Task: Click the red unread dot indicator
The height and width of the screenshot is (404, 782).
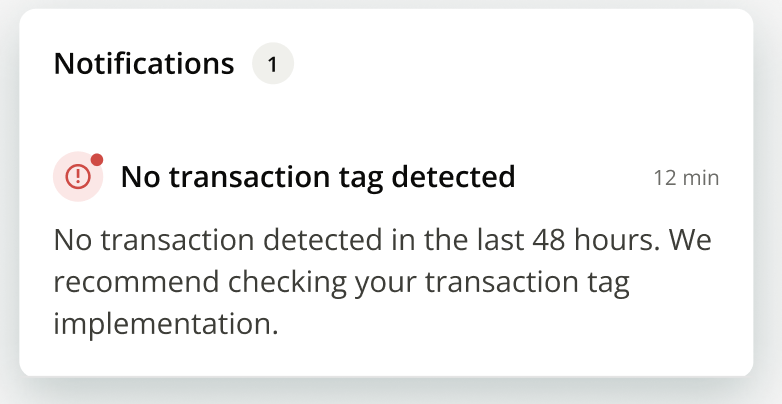Action: pyautogui.click(x=97, y=160)
